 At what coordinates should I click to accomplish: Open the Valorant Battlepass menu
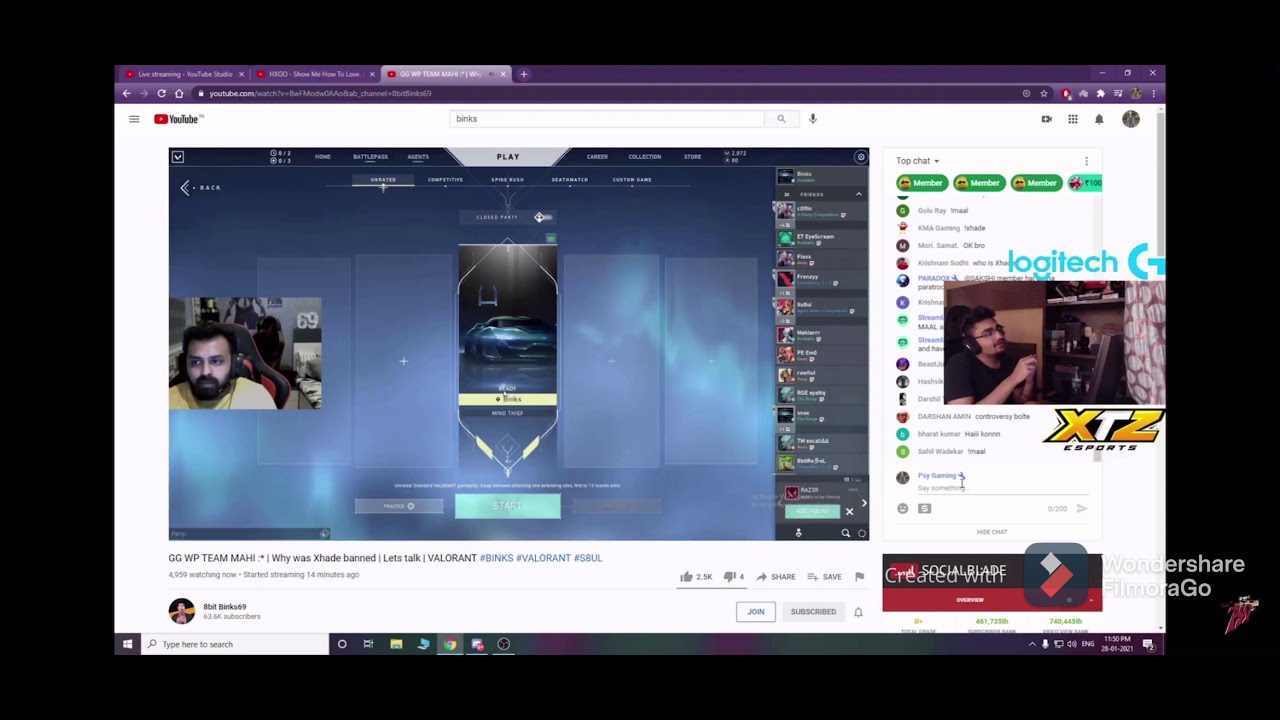click(x=370, y=157)
